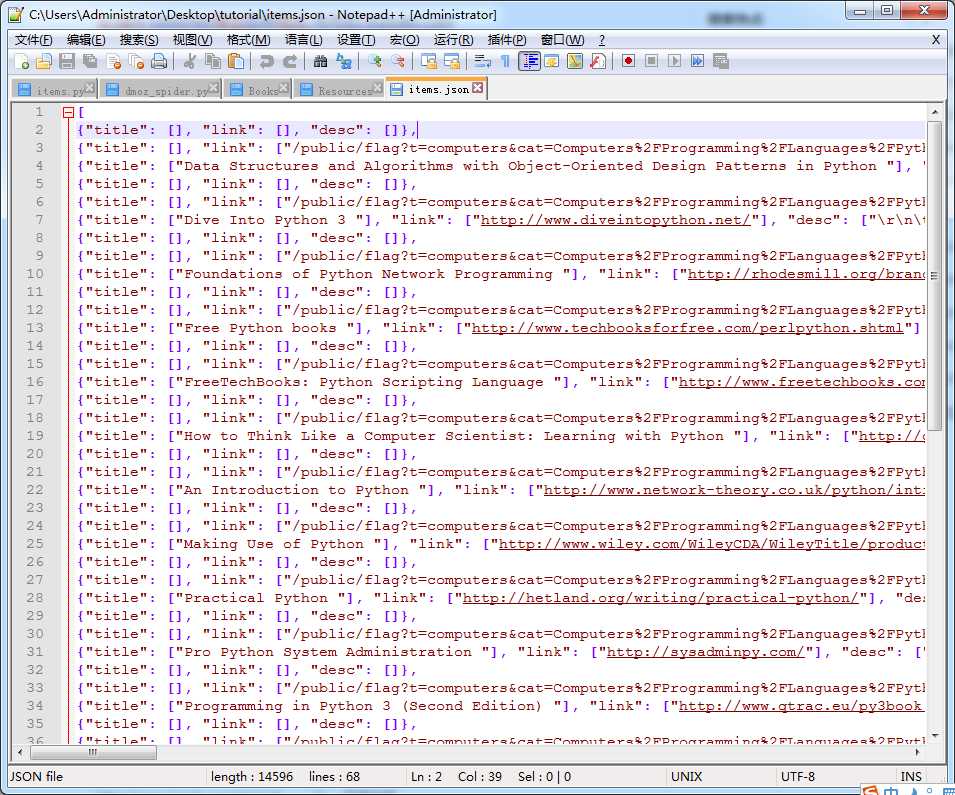Open Find dialog with binoculars icon
Viewport: 955px width, 795px height.
tap(320, 61)
